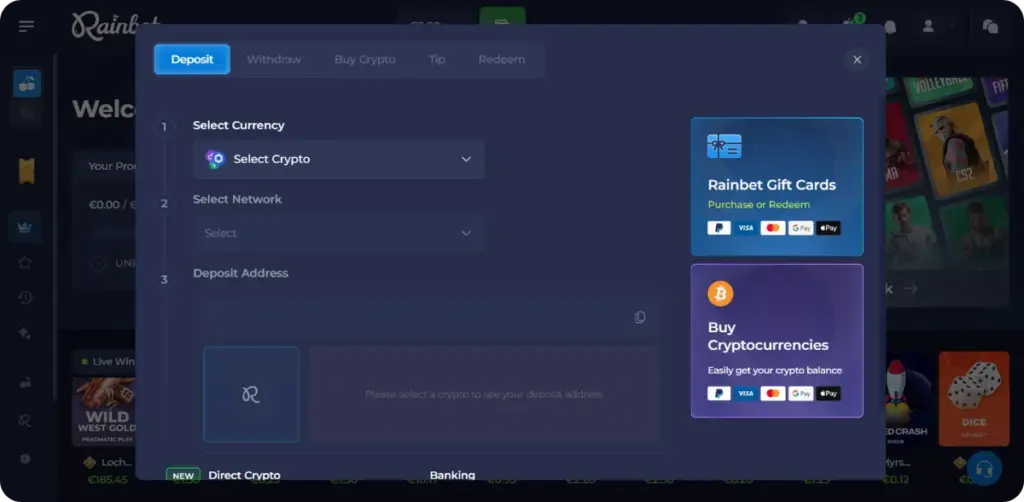Viewport: 1024px width, 502px height.
Task: Pick Mastercard on the Buy Cryptocurrencies card
Action: (773, 394)
